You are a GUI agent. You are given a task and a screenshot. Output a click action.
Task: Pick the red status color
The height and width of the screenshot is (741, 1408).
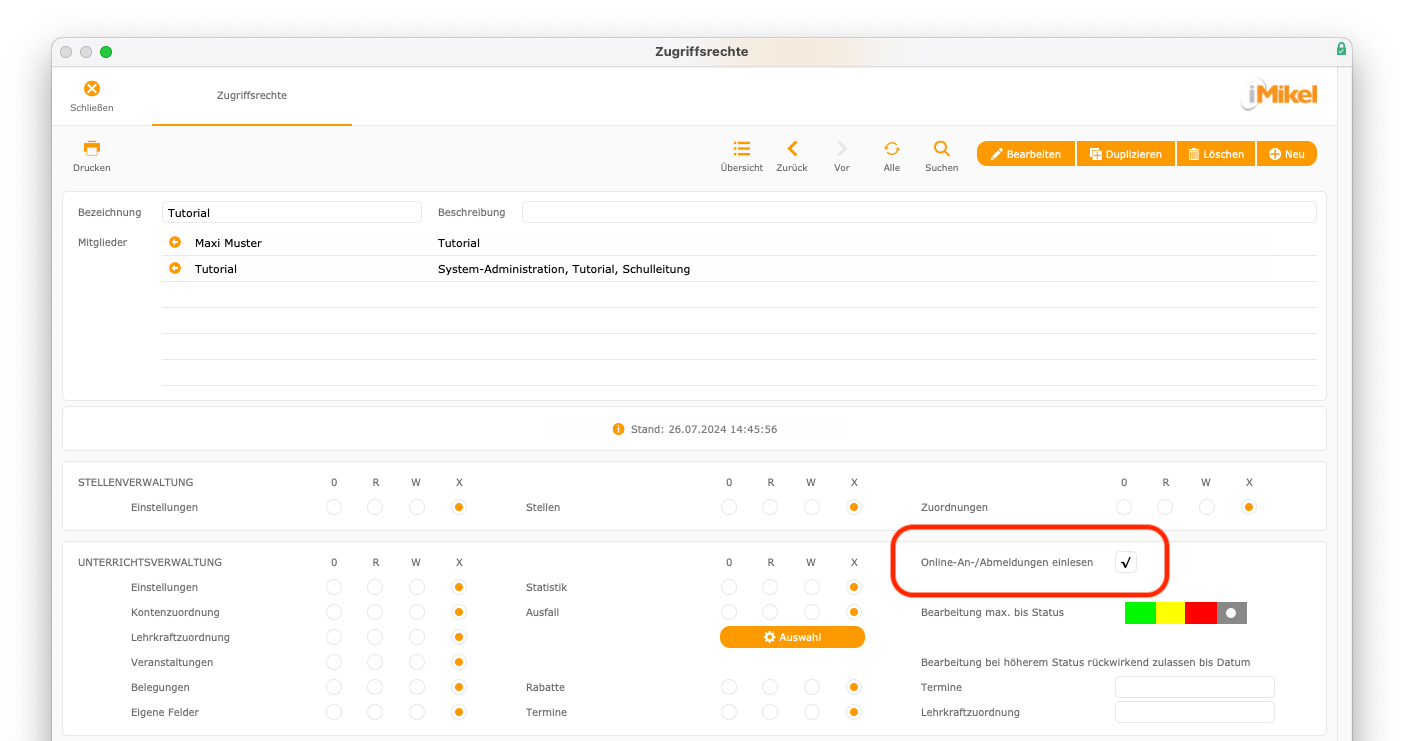(1201, 612)
